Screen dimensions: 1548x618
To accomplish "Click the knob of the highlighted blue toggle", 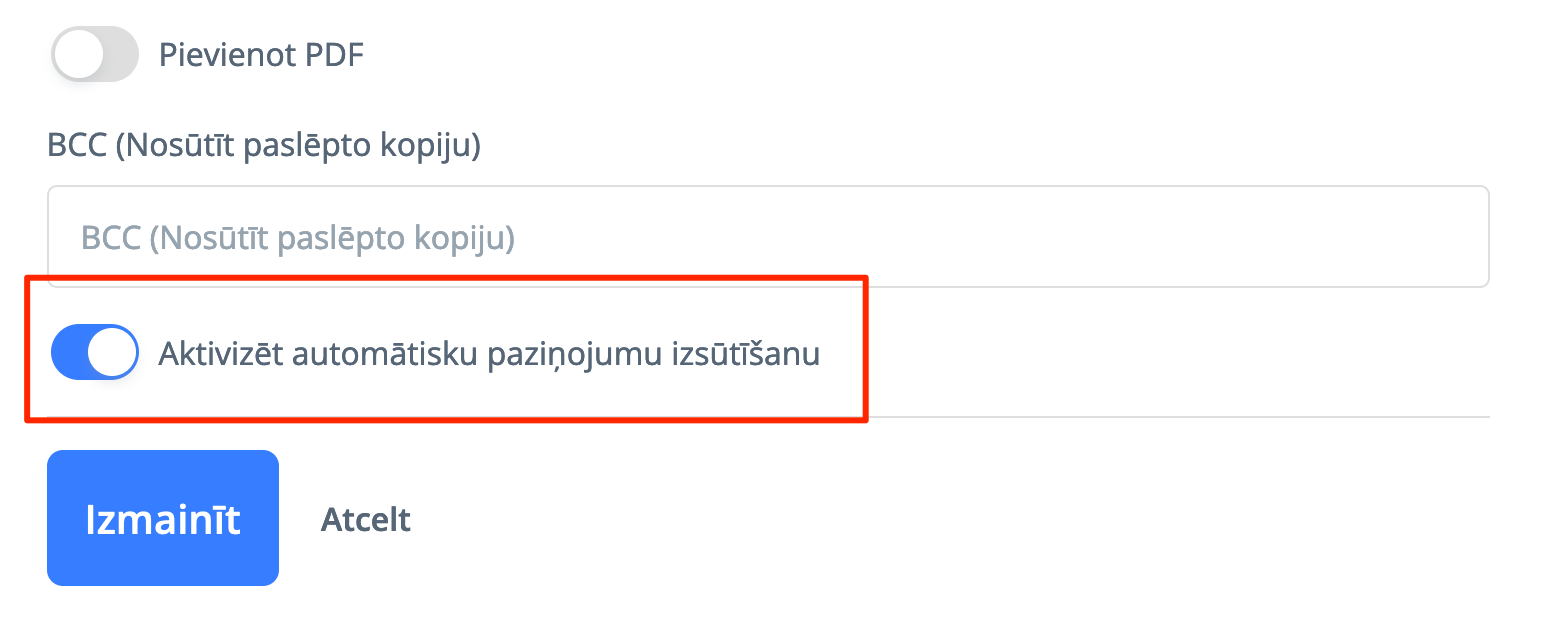I will (x=112, y=352).
